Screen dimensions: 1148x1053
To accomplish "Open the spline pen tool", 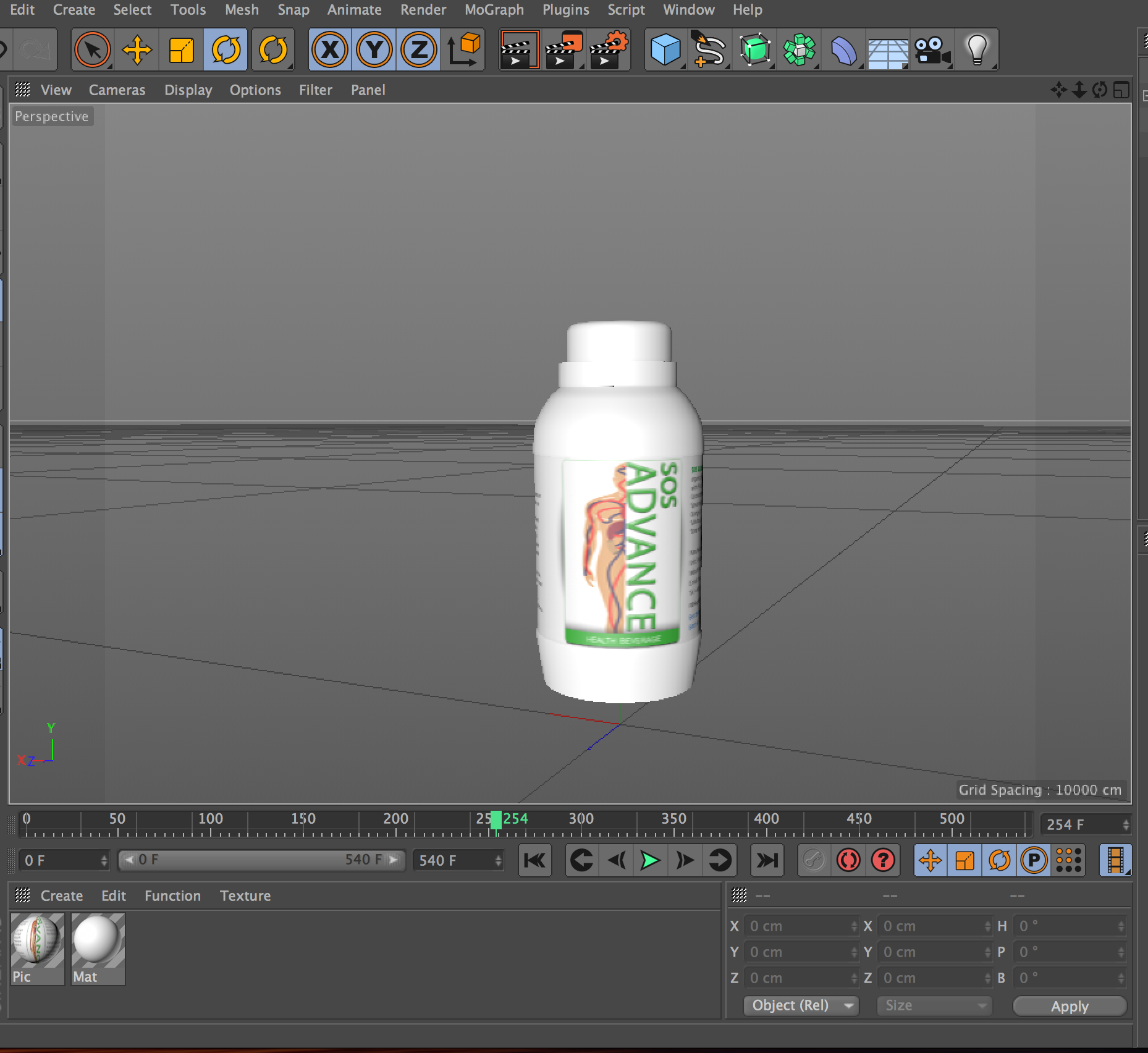I will point(709,49).
